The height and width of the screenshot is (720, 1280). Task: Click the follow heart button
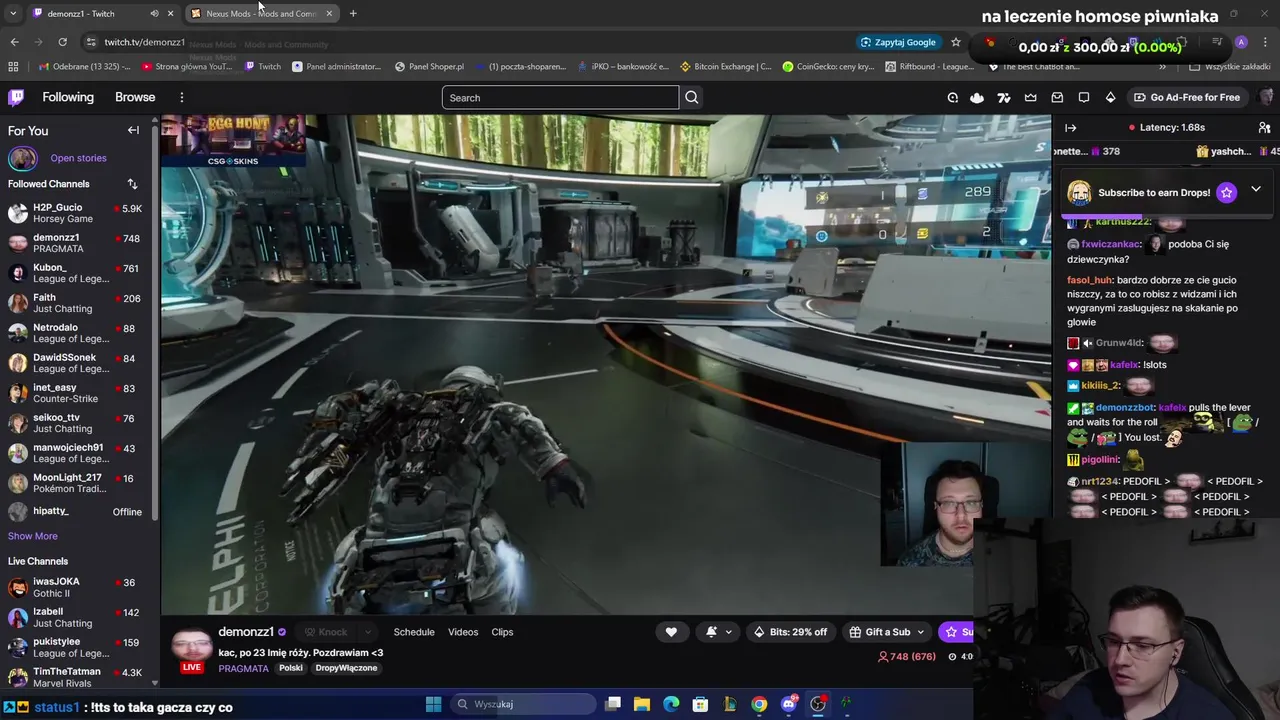pos(671,632)
